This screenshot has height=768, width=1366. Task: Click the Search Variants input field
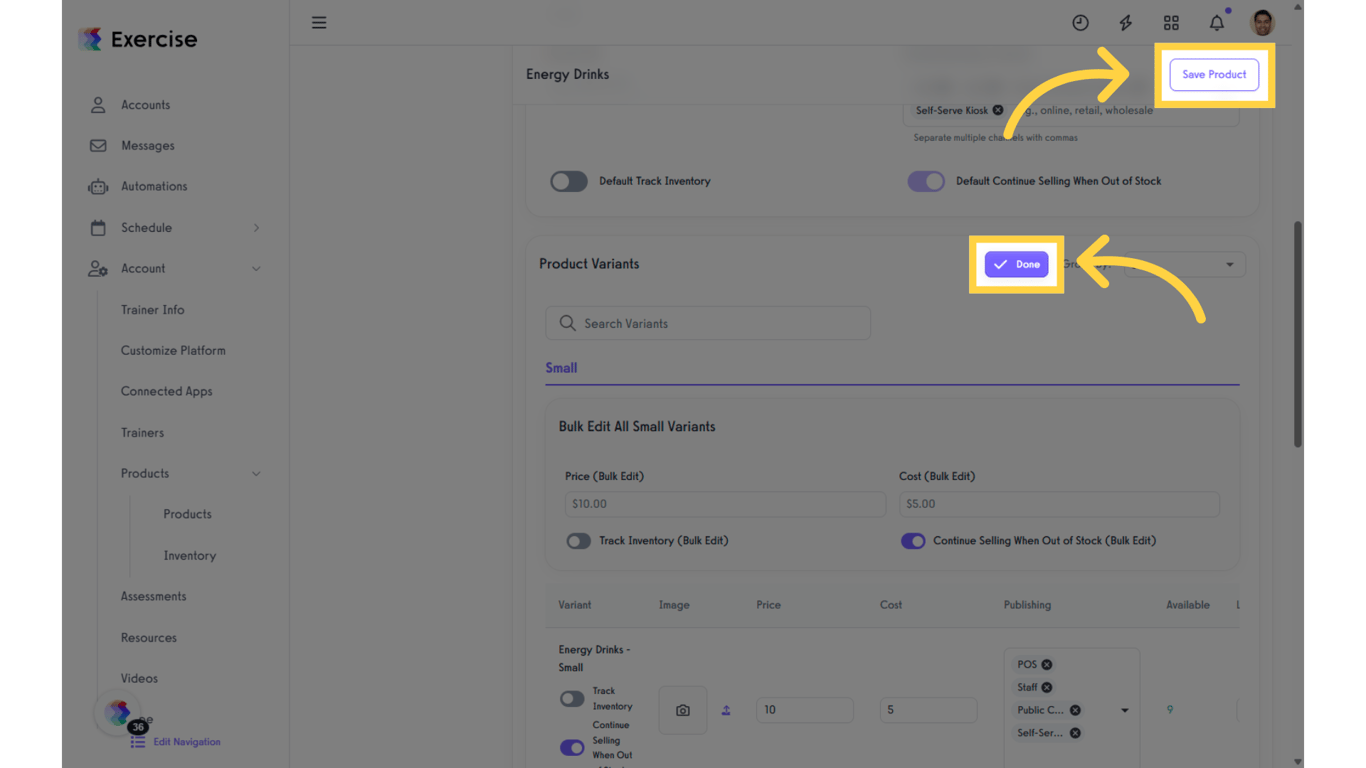coord(707,323)
